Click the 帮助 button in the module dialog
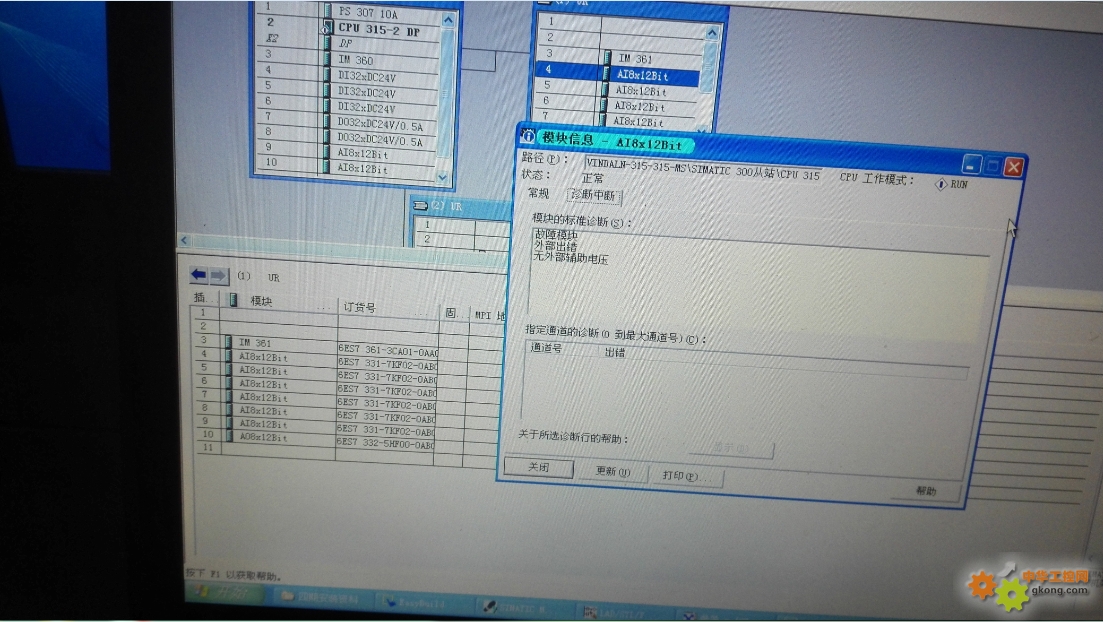 (926, 491)
